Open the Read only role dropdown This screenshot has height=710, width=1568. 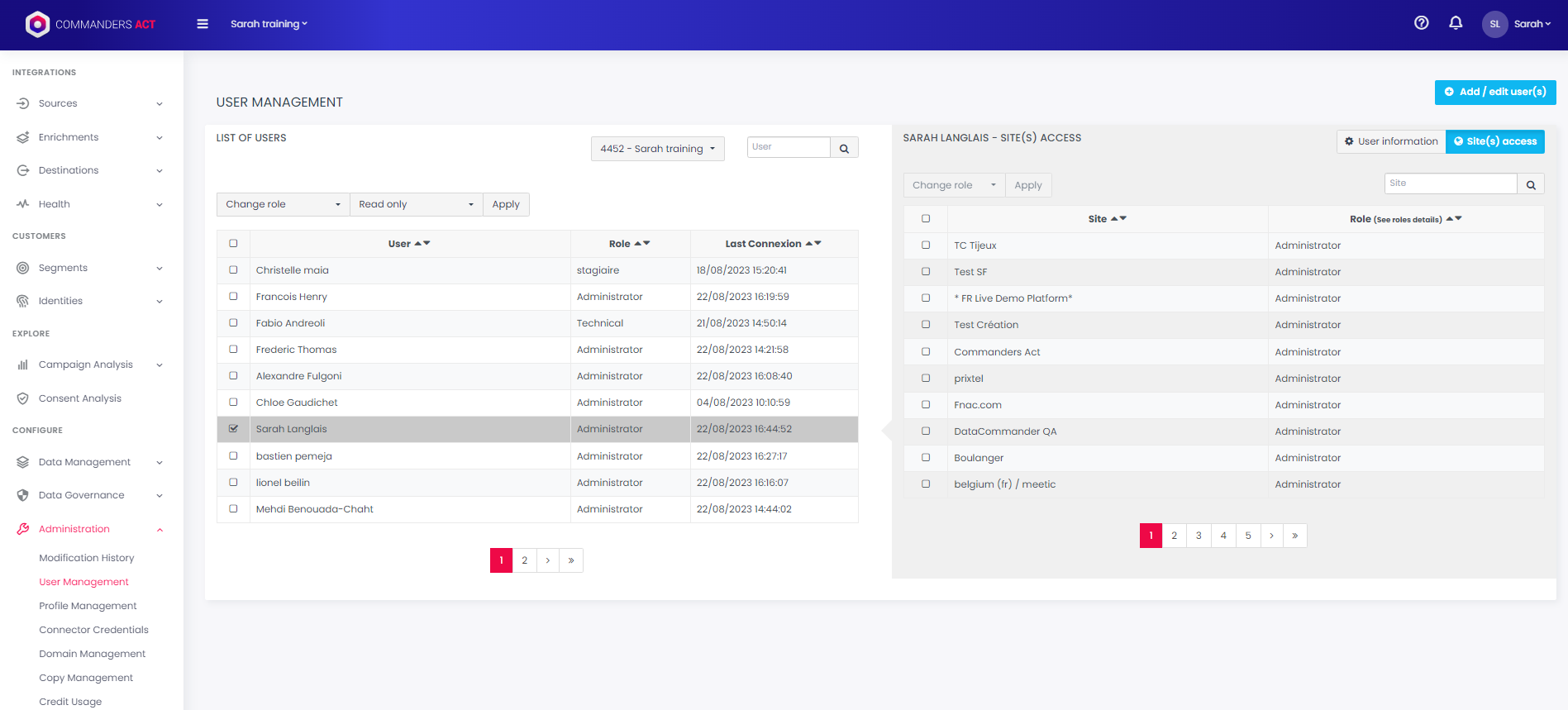tap(416, 204)
